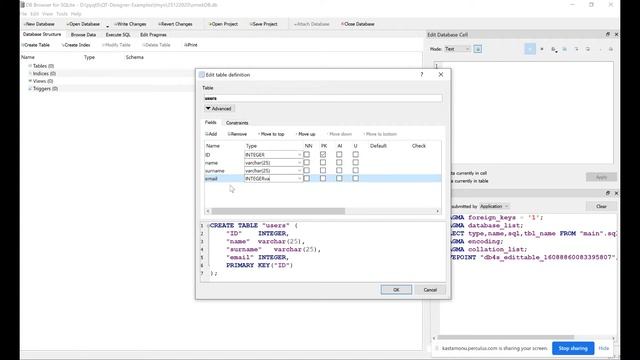
Task: Clear the SQL log
Action: pos(601,207)
